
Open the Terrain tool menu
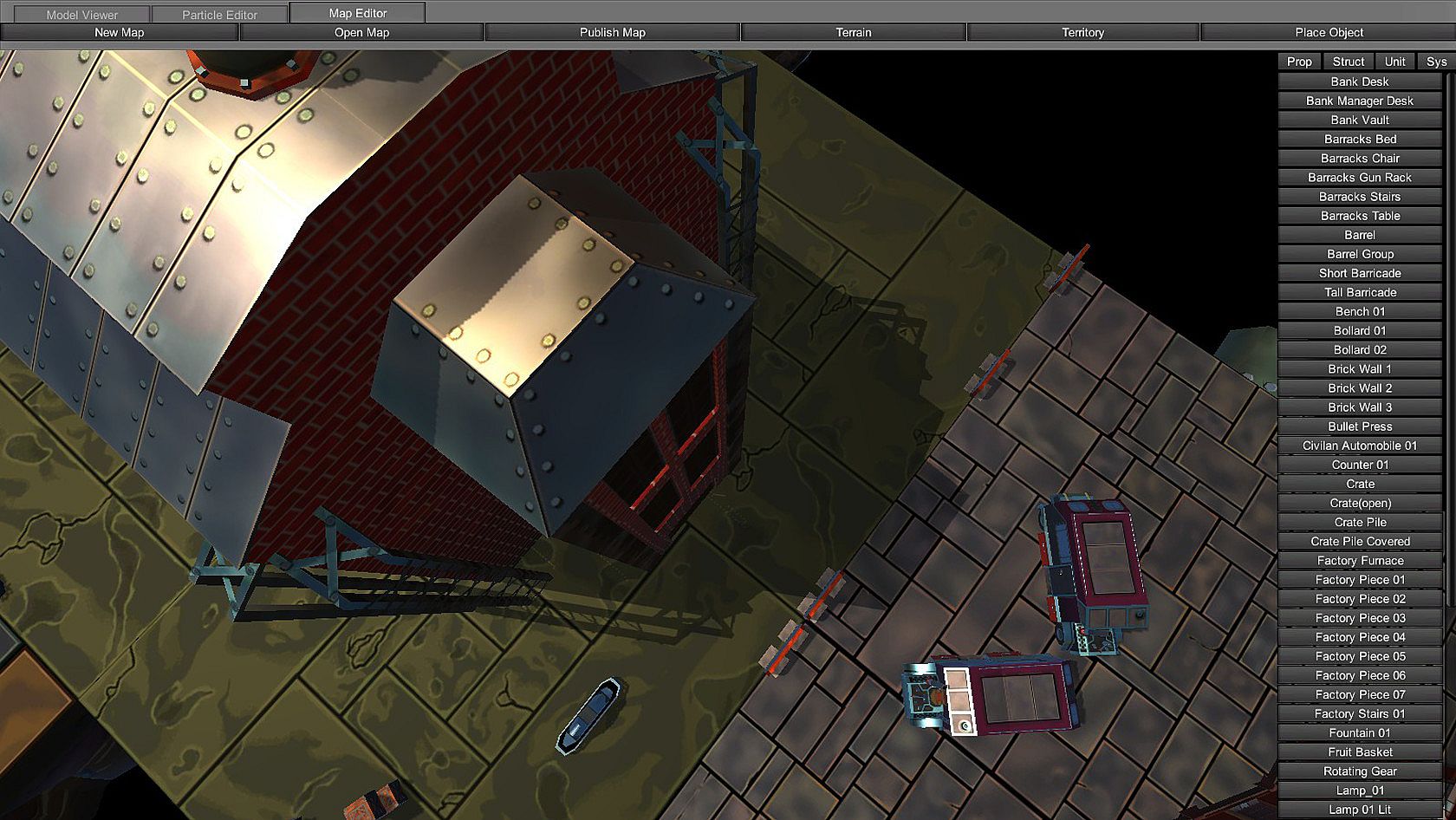click(x=853, y=32)
